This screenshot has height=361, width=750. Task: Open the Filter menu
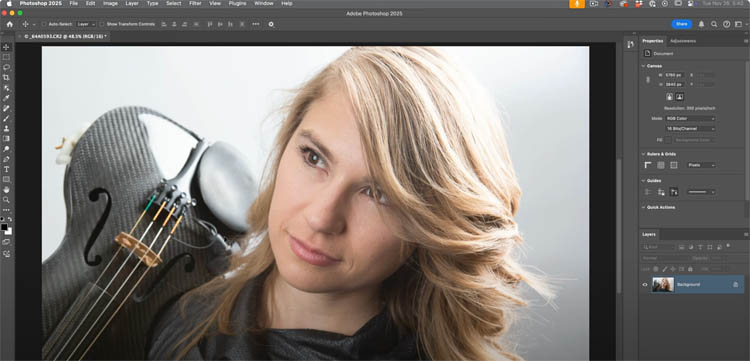click(195, 3)
